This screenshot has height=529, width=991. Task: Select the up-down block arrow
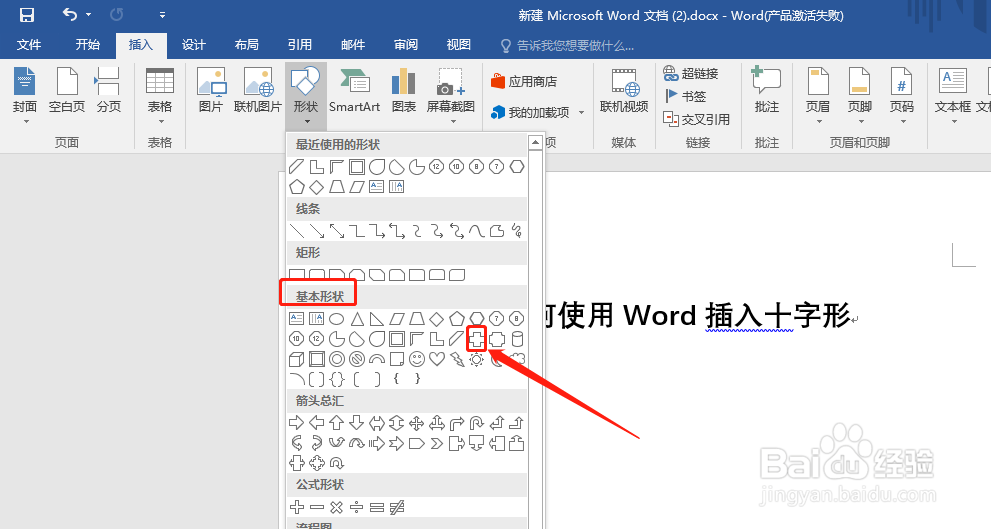point(397,423)
